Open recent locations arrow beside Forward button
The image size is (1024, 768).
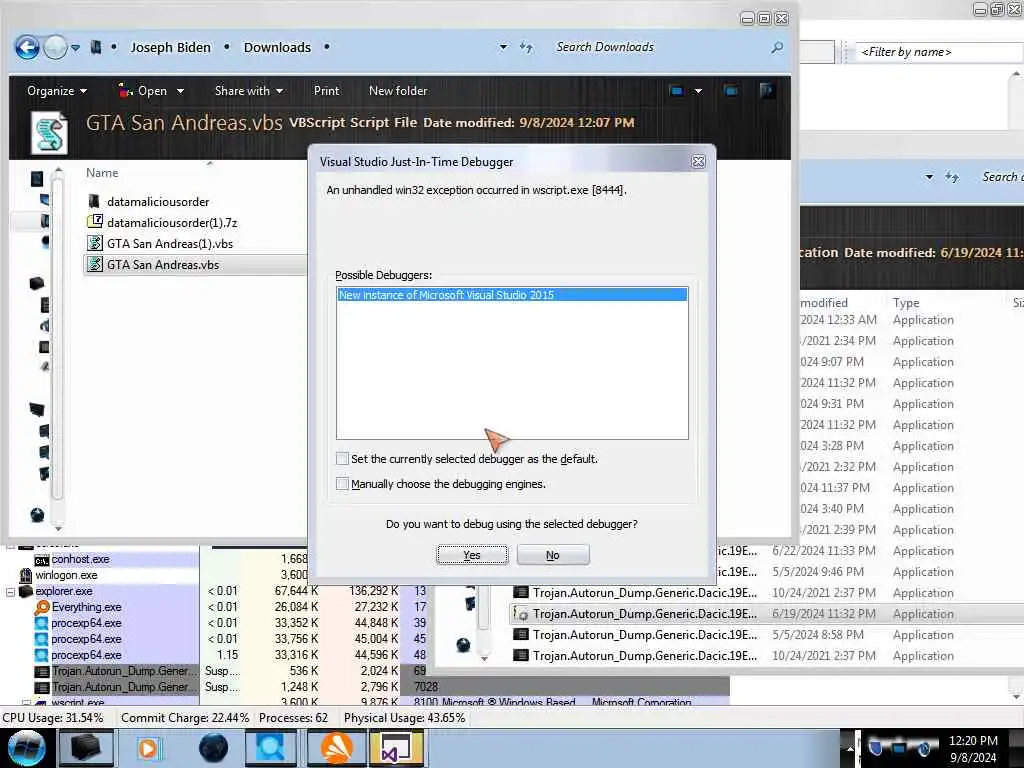(76, 48)
